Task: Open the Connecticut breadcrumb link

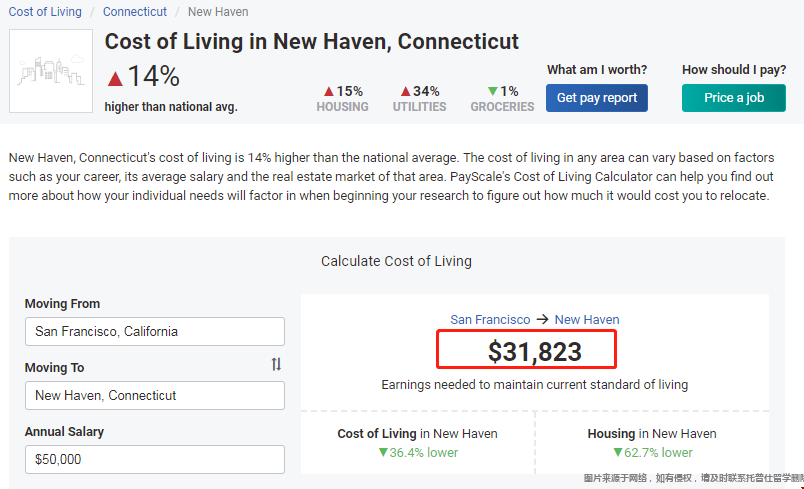Action: point(135,12)
